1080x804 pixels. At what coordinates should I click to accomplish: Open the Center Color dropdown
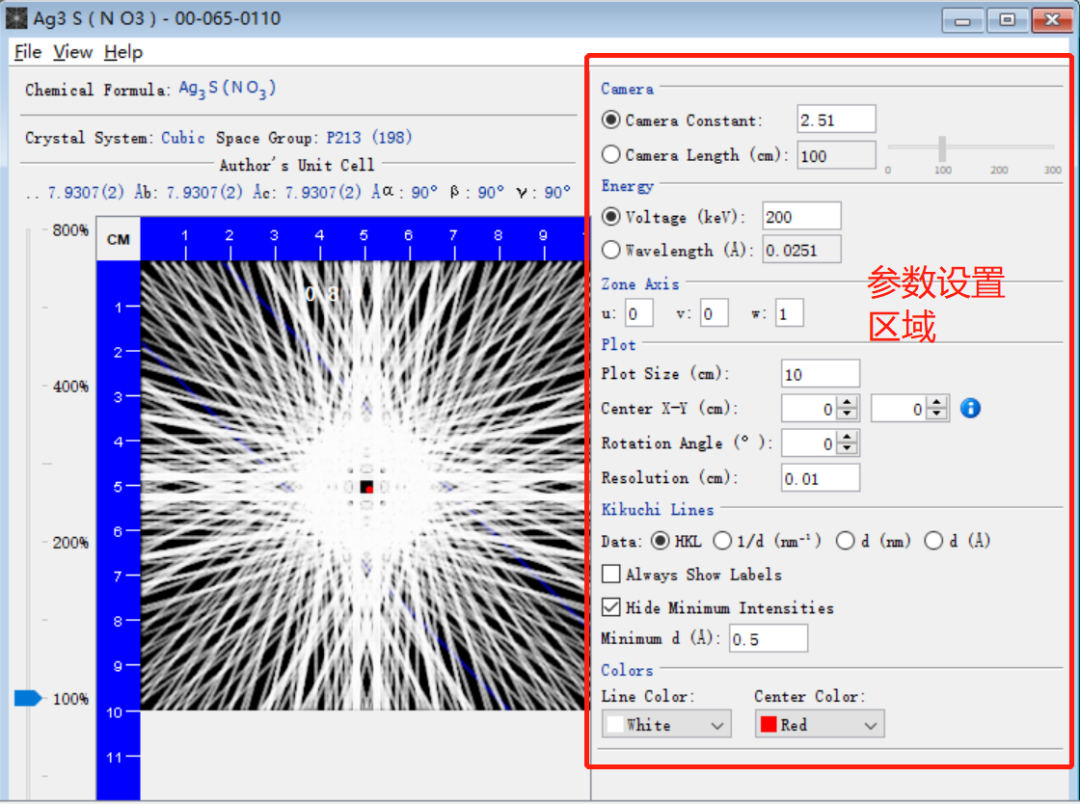click(x=820, y=725)
